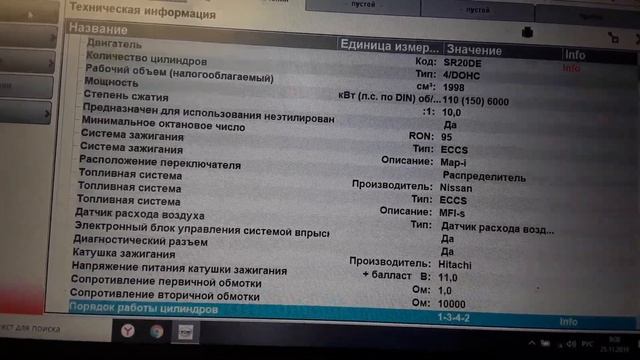The width and height of the screenshot is (640, 360).
Task: Click the 1,0 Ом primary resistance value
Action: (444, 291)
